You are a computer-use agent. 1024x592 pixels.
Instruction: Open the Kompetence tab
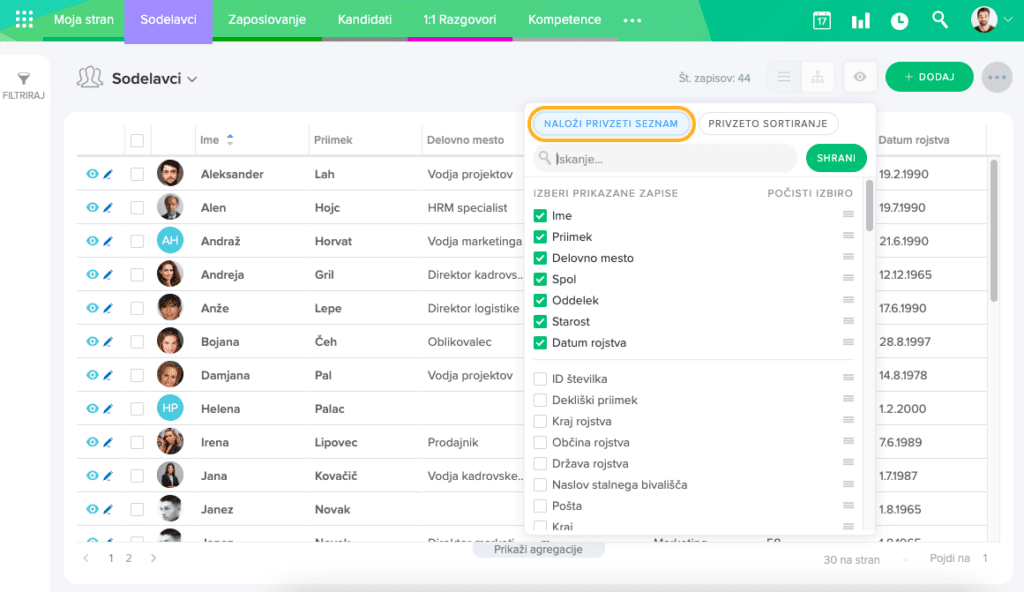point(564,20)
